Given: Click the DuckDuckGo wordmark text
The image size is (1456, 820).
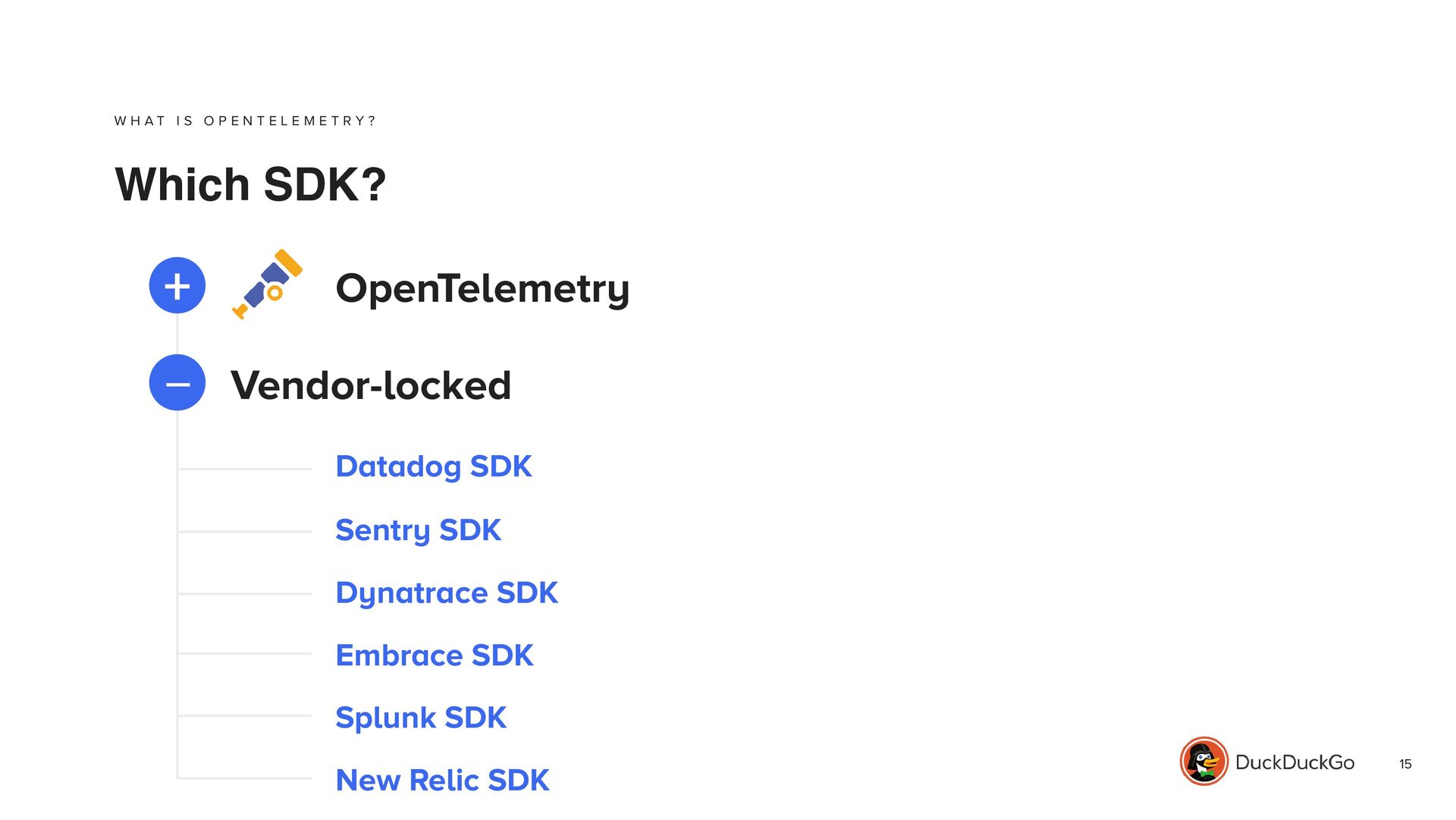Looking at the screenshot, I should 1294,762.
